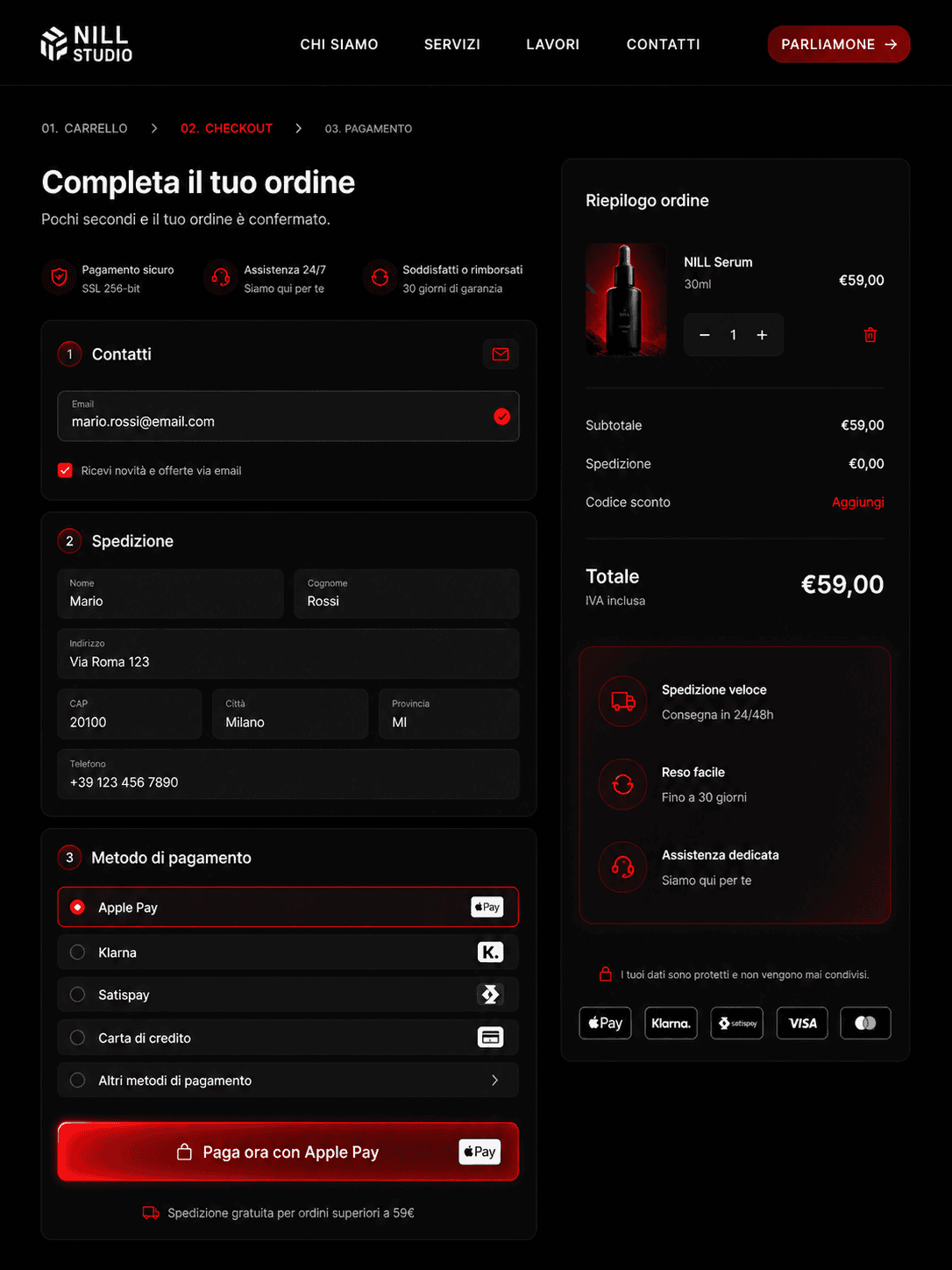Viewport: 952px width, 1270px height.
Task: Click the red email validation checkmark
Action: click(502, 417)
